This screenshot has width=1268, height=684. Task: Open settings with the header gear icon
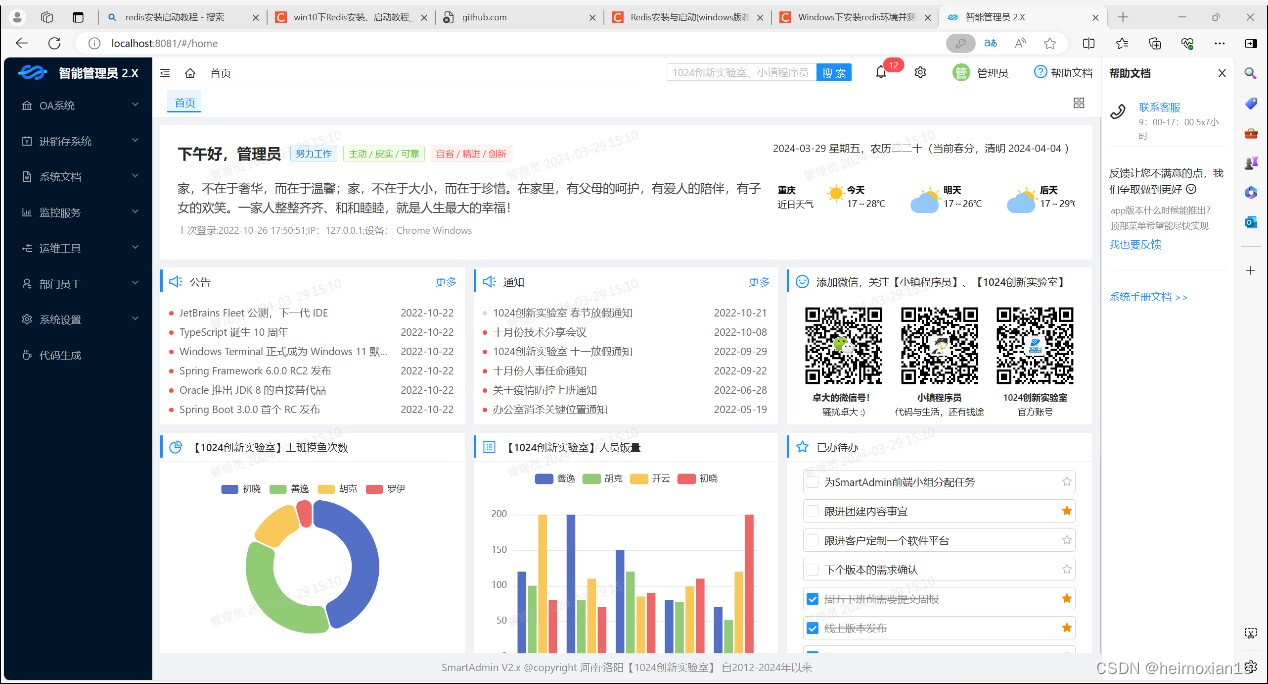click(920, 72)
